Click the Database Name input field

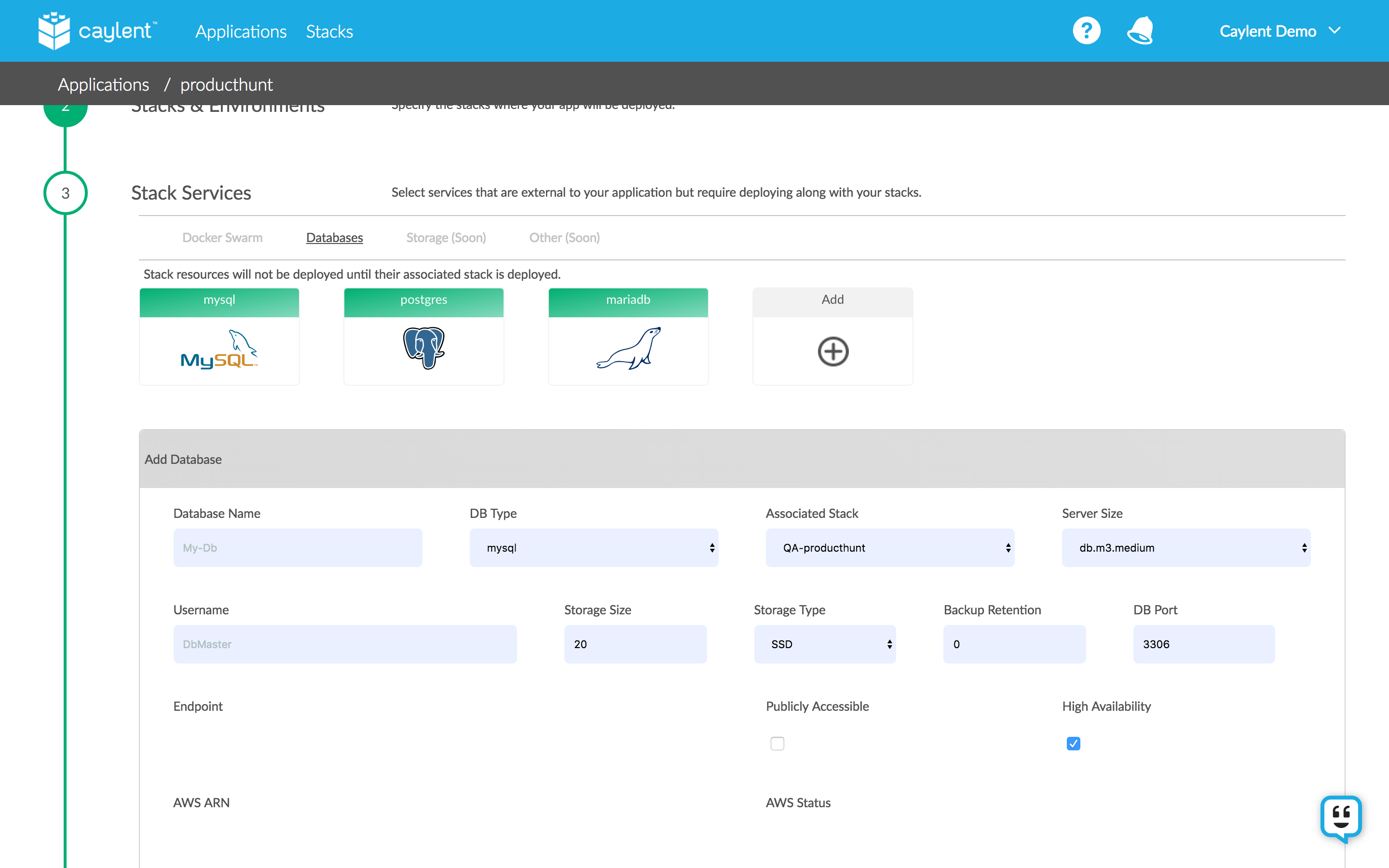(297, 548)
